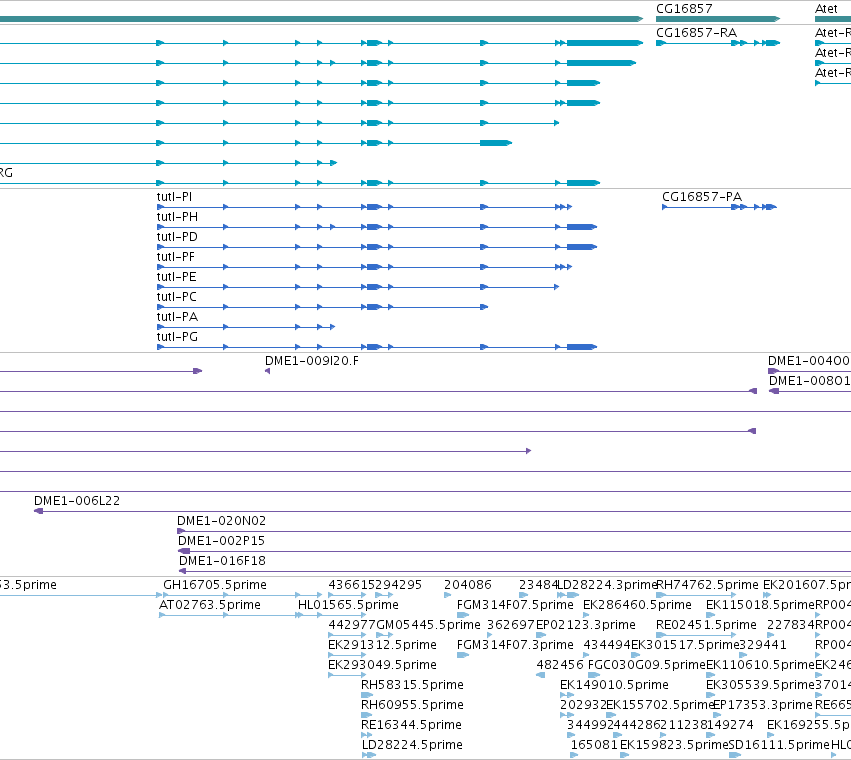Click the EK293049.5prime EST label
Image resolution: width=851 pixels, height=760 pixels.
click(x=382, y=664)
